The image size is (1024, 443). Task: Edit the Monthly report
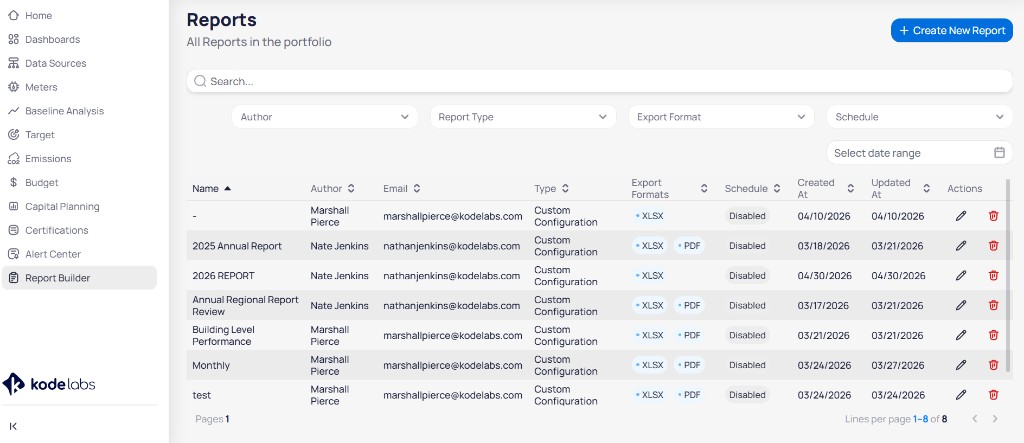961,365
